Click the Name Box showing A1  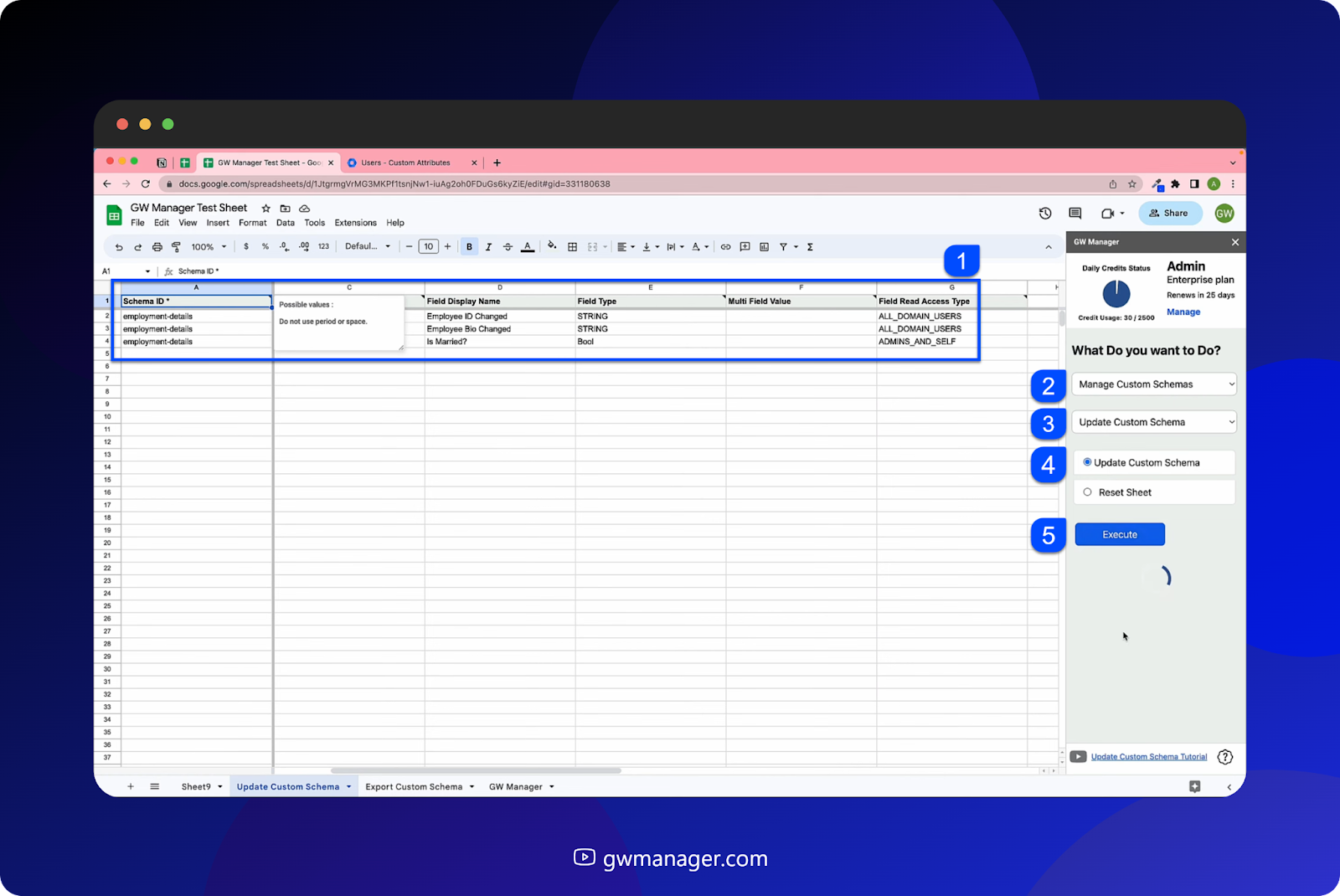[x=121, y=270]
